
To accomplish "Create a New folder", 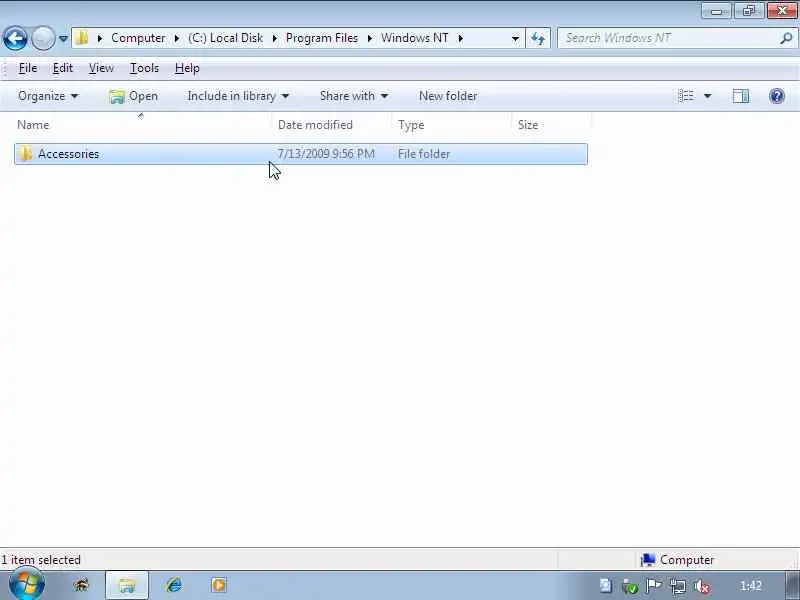I will point(448,96).
